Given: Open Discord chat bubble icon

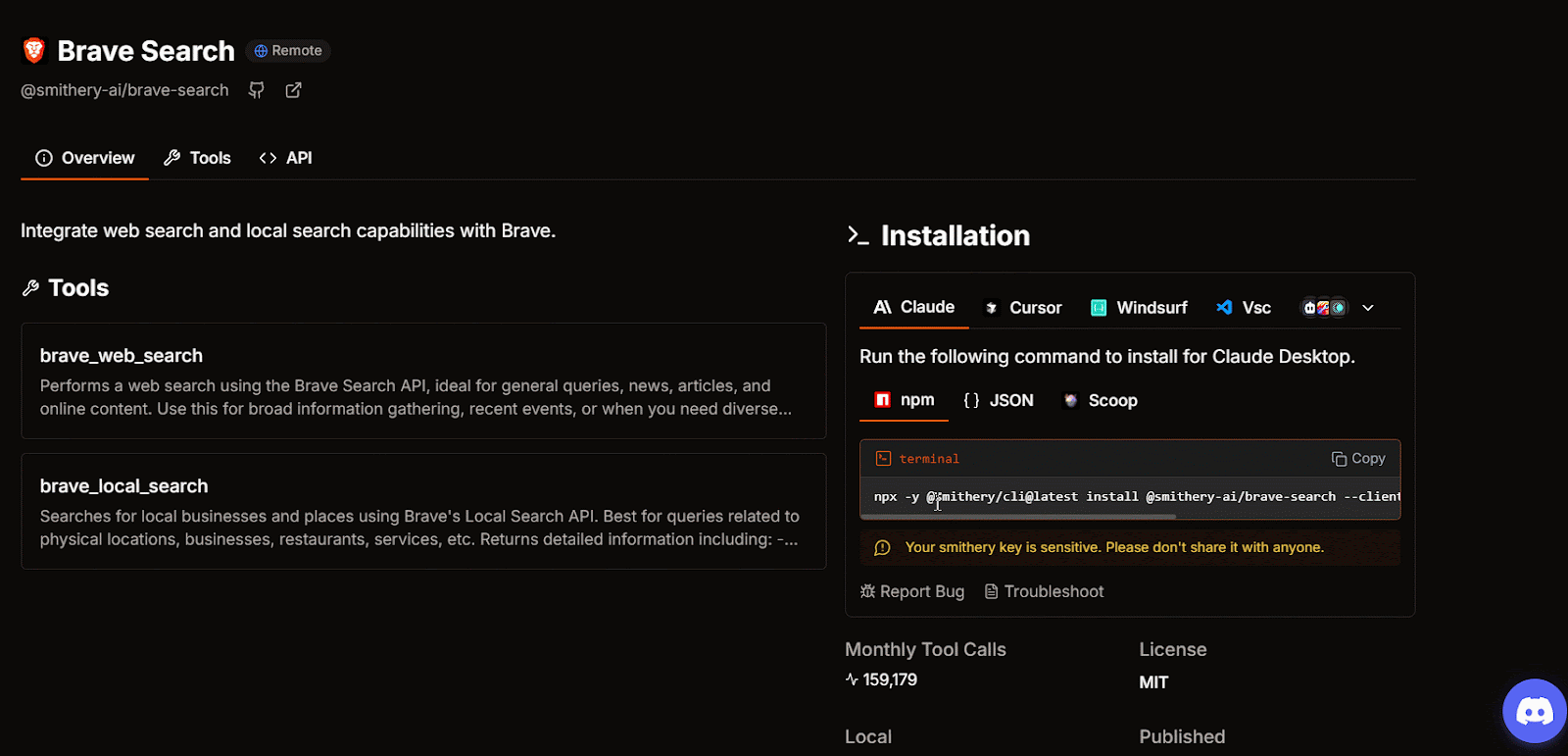Looking at the screenshot, I should click(1534, 711).
